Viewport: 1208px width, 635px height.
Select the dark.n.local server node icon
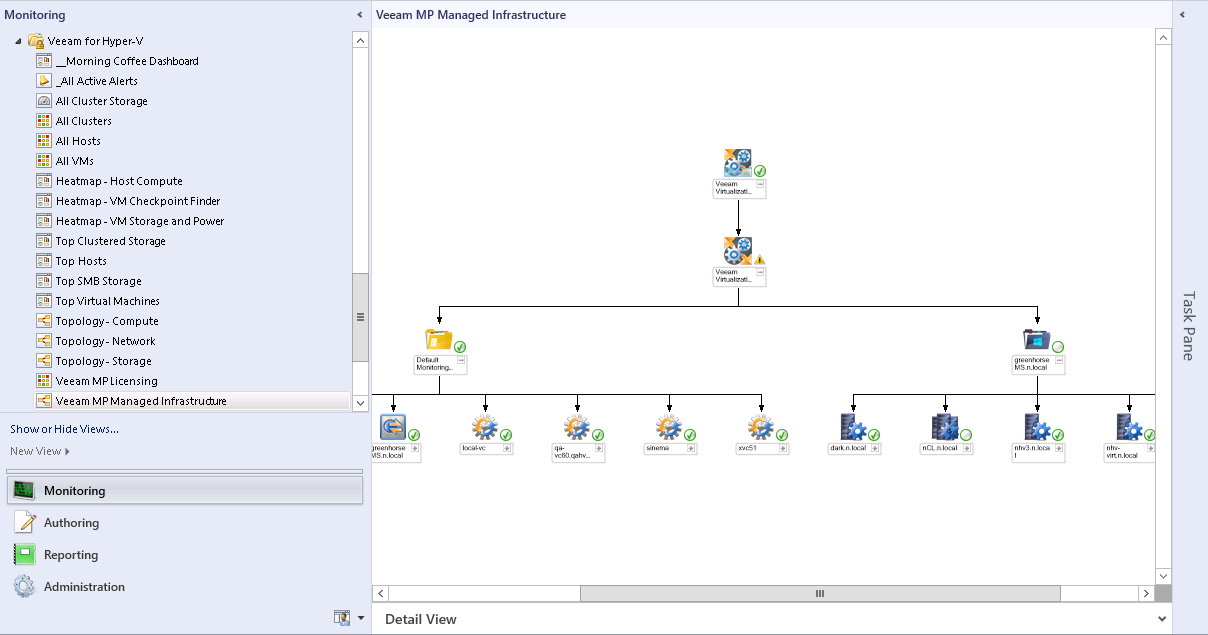coord(853,427)
